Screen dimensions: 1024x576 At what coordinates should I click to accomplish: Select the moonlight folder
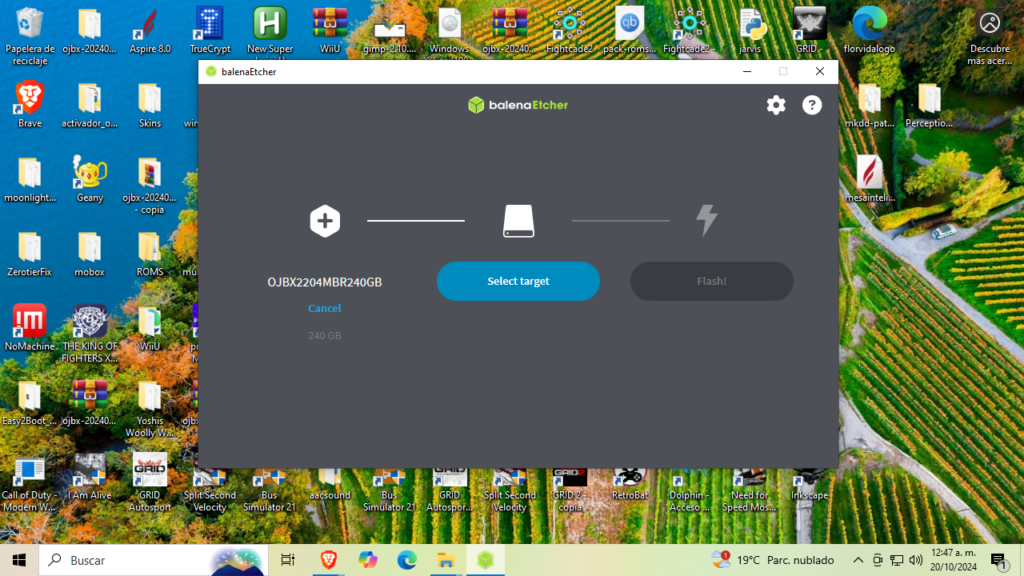click(29, 179)
